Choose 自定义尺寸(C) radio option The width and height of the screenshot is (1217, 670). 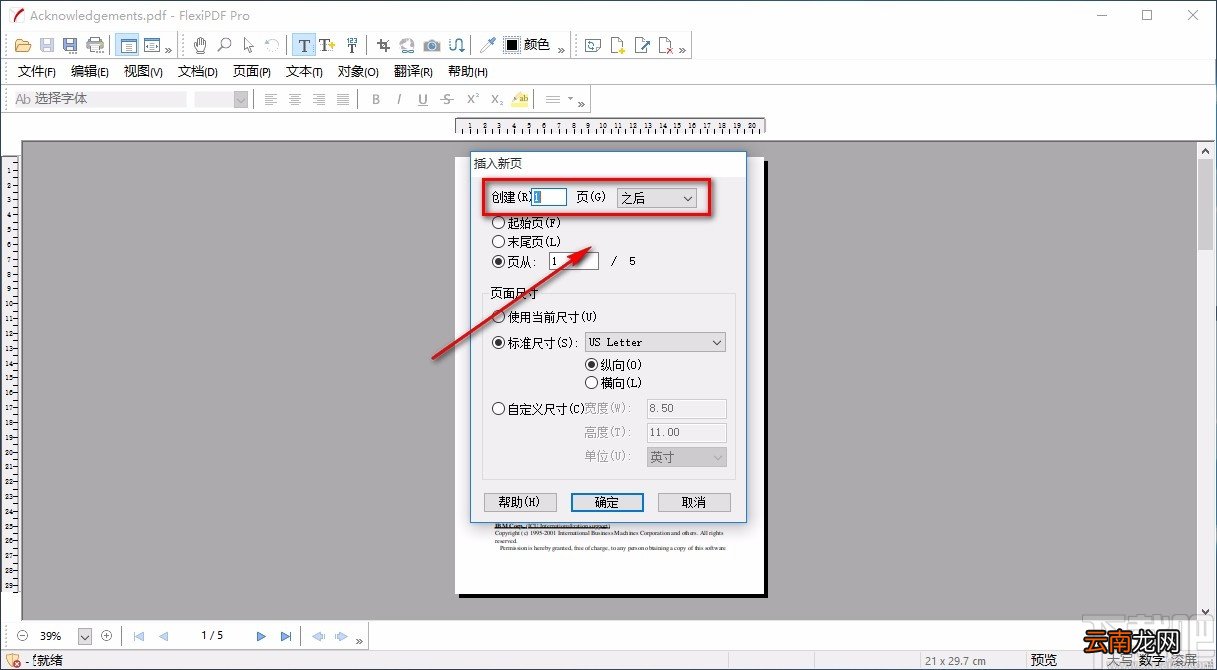537,408
